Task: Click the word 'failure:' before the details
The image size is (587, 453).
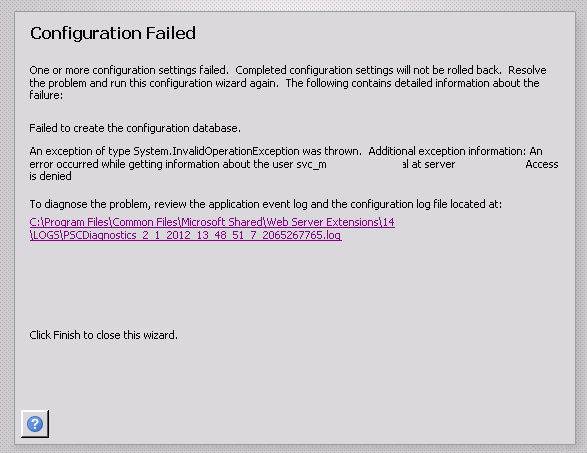Action: 46,95
